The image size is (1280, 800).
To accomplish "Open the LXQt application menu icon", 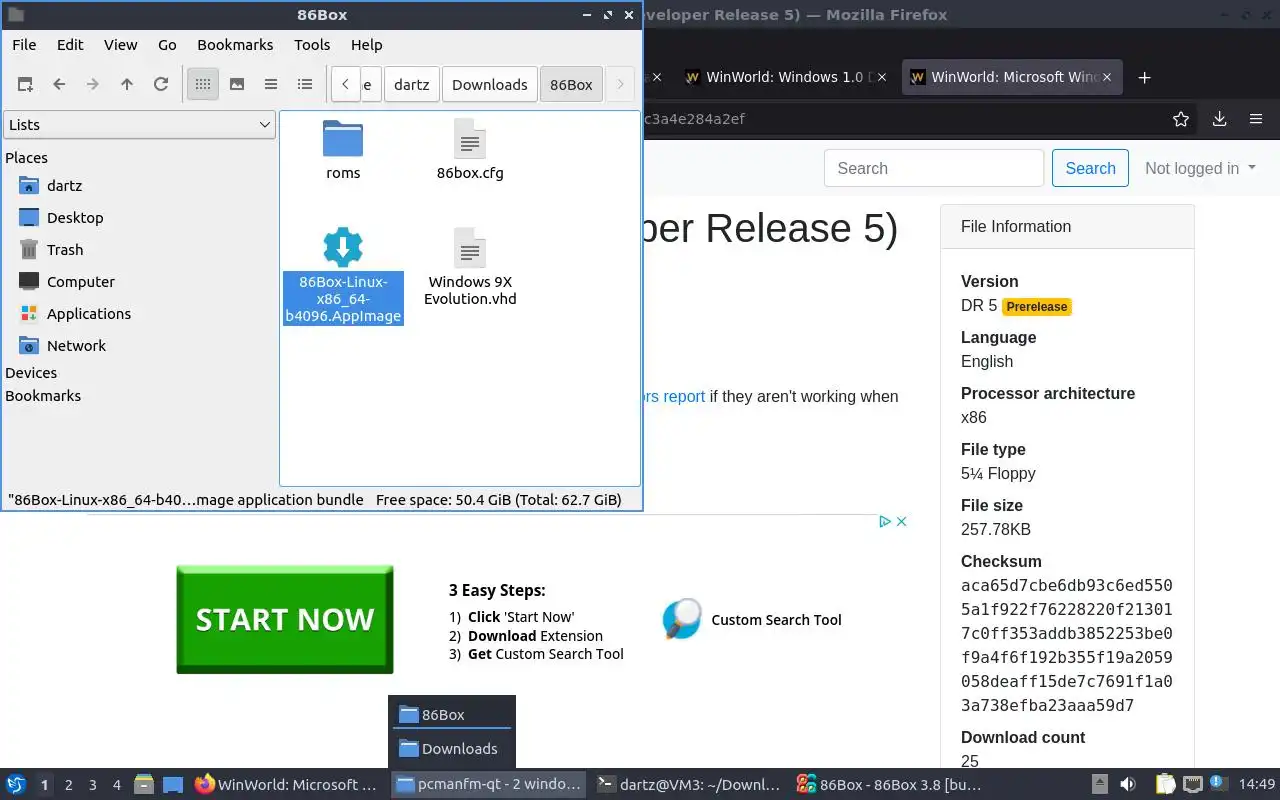I will (x=16, y=785).
